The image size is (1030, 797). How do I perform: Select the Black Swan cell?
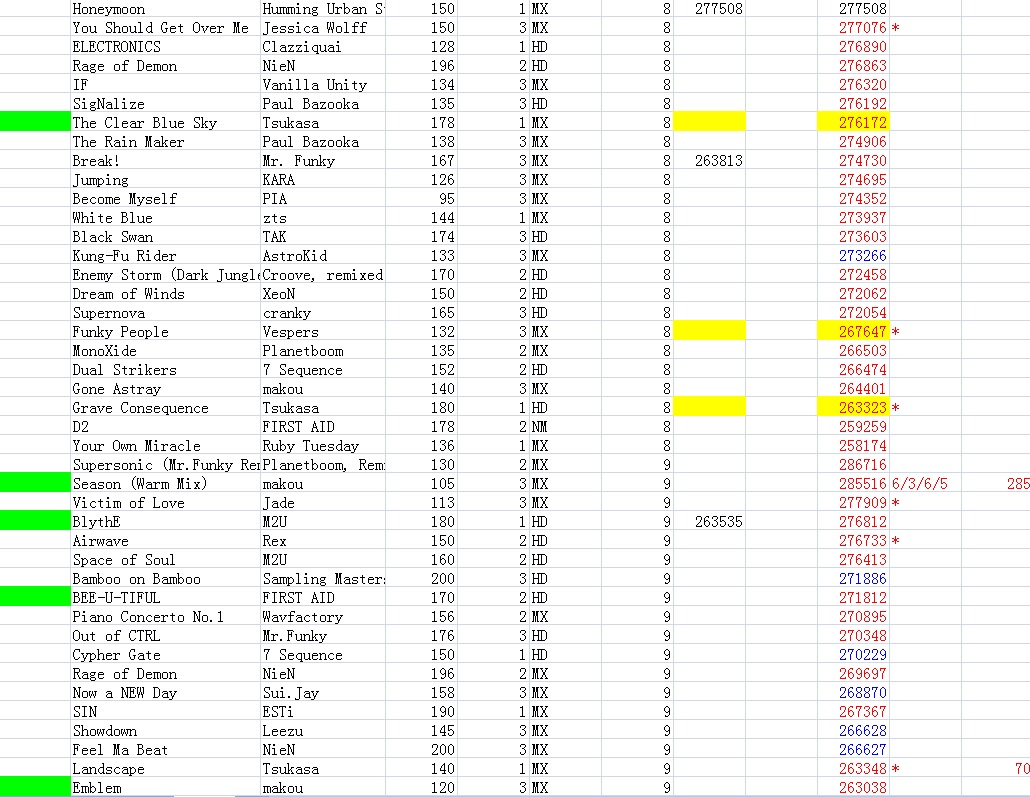point(165,237)
